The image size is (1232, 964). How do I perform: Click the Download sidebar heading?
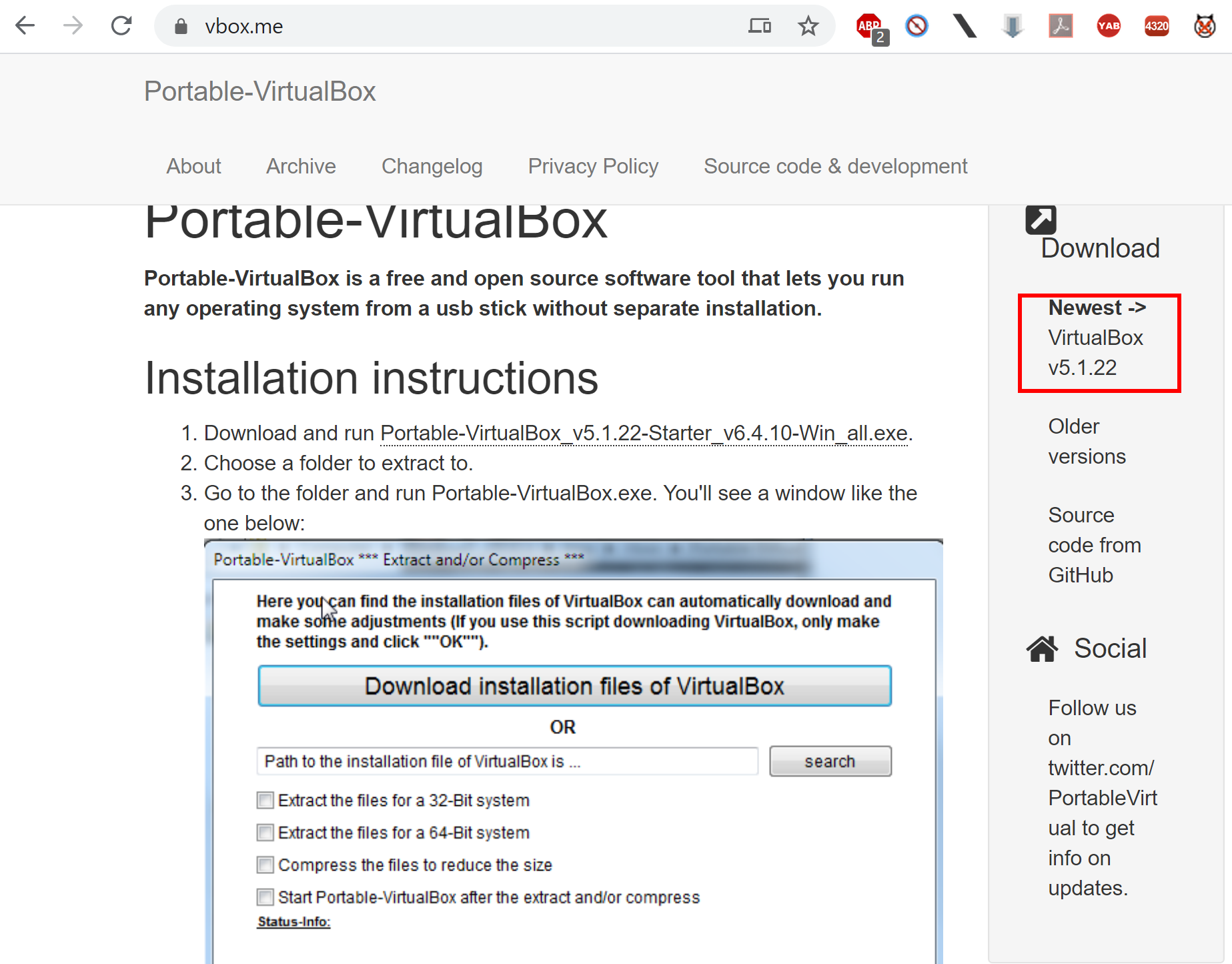coord(1101,248)
